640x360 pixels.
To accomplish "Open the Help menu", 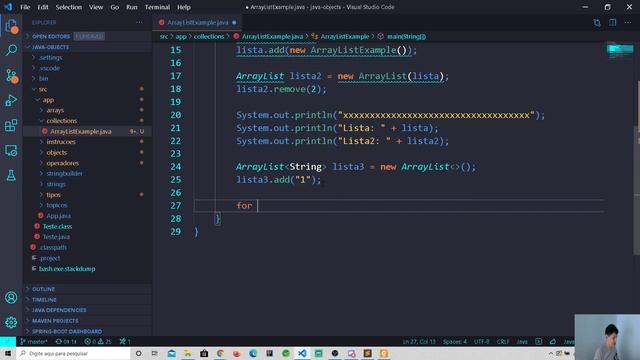I will click(x=184, y=7).
